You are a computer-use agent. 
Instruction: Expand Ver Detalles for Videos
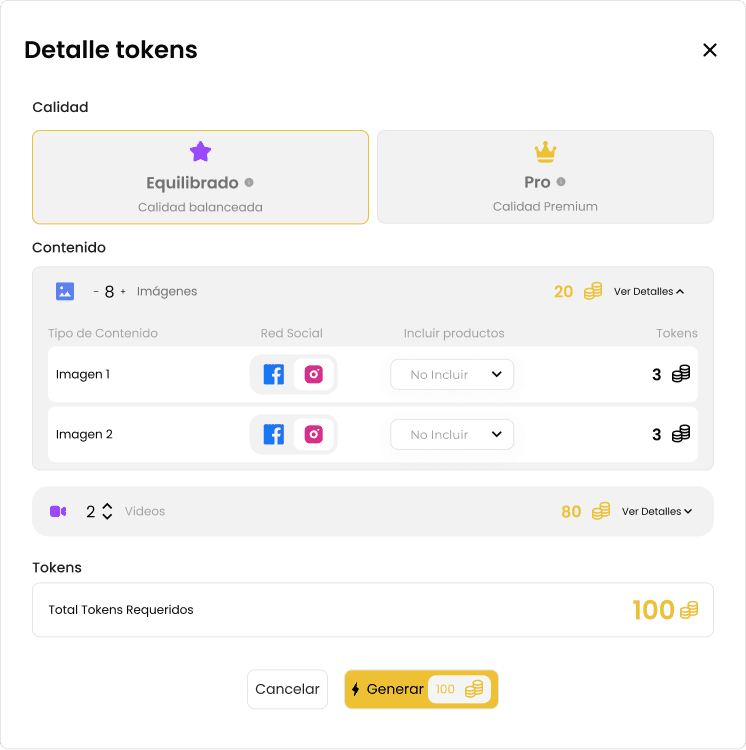click(x=657, y=512)
